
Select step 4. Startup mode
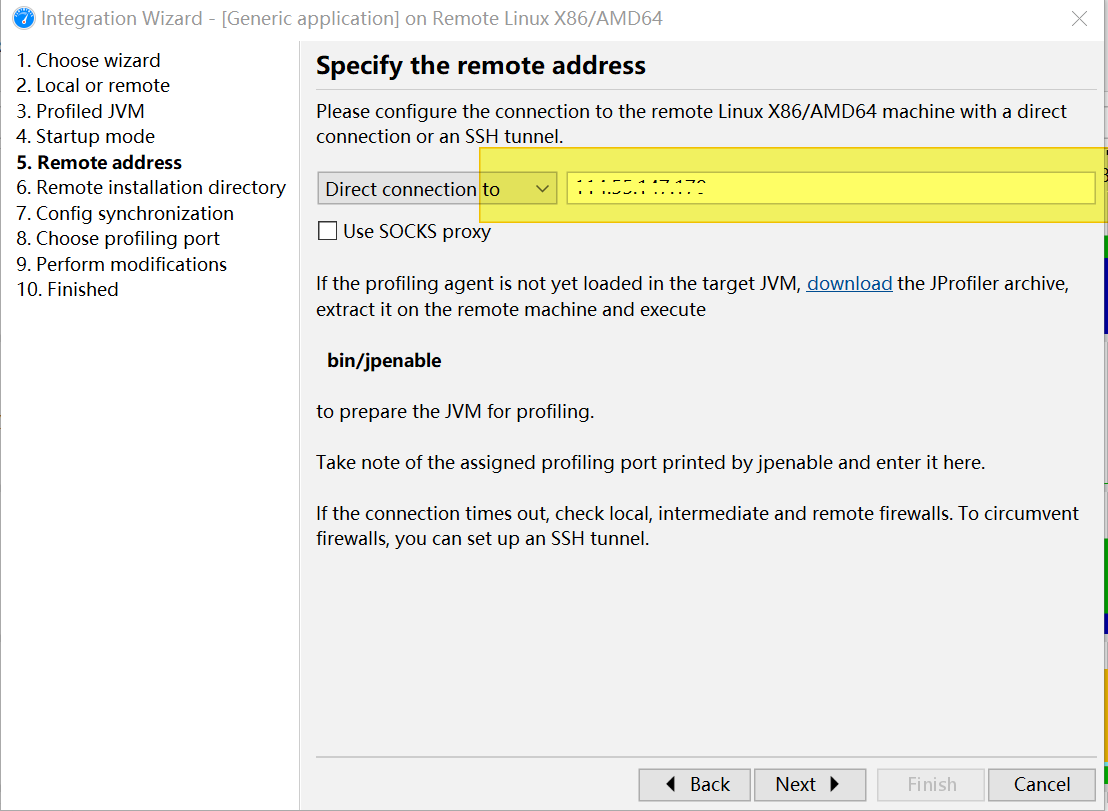pos(86,136)
